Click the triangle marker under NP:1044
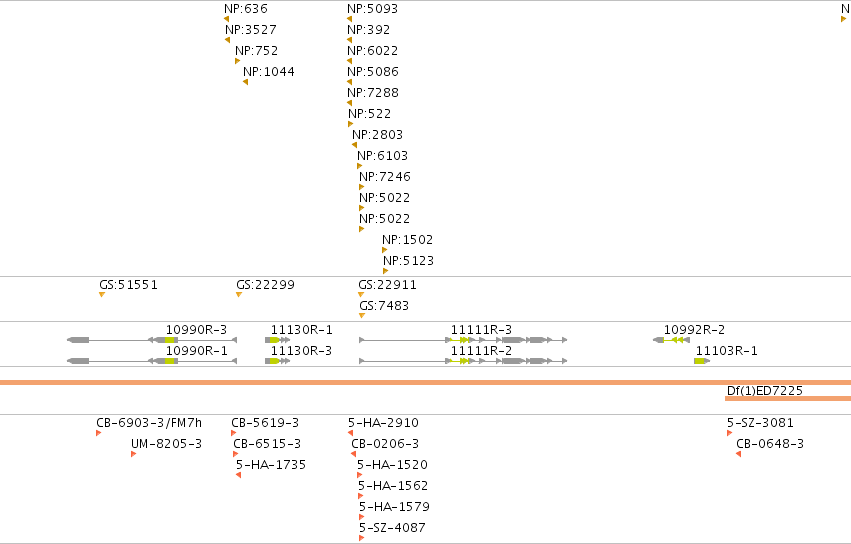 (246, 82)
